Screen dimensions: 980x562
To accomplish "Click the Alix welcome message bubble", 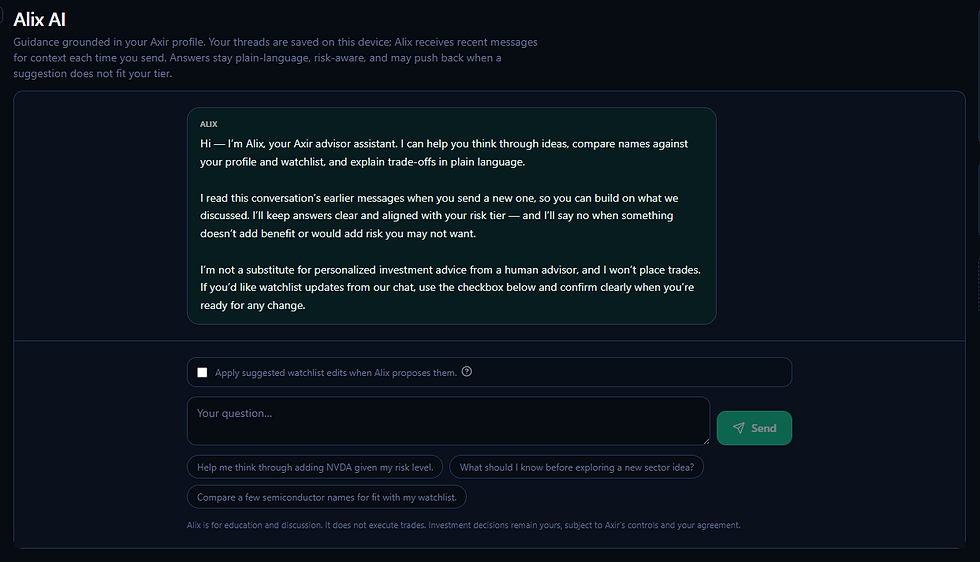I will (x=451, y=216).
